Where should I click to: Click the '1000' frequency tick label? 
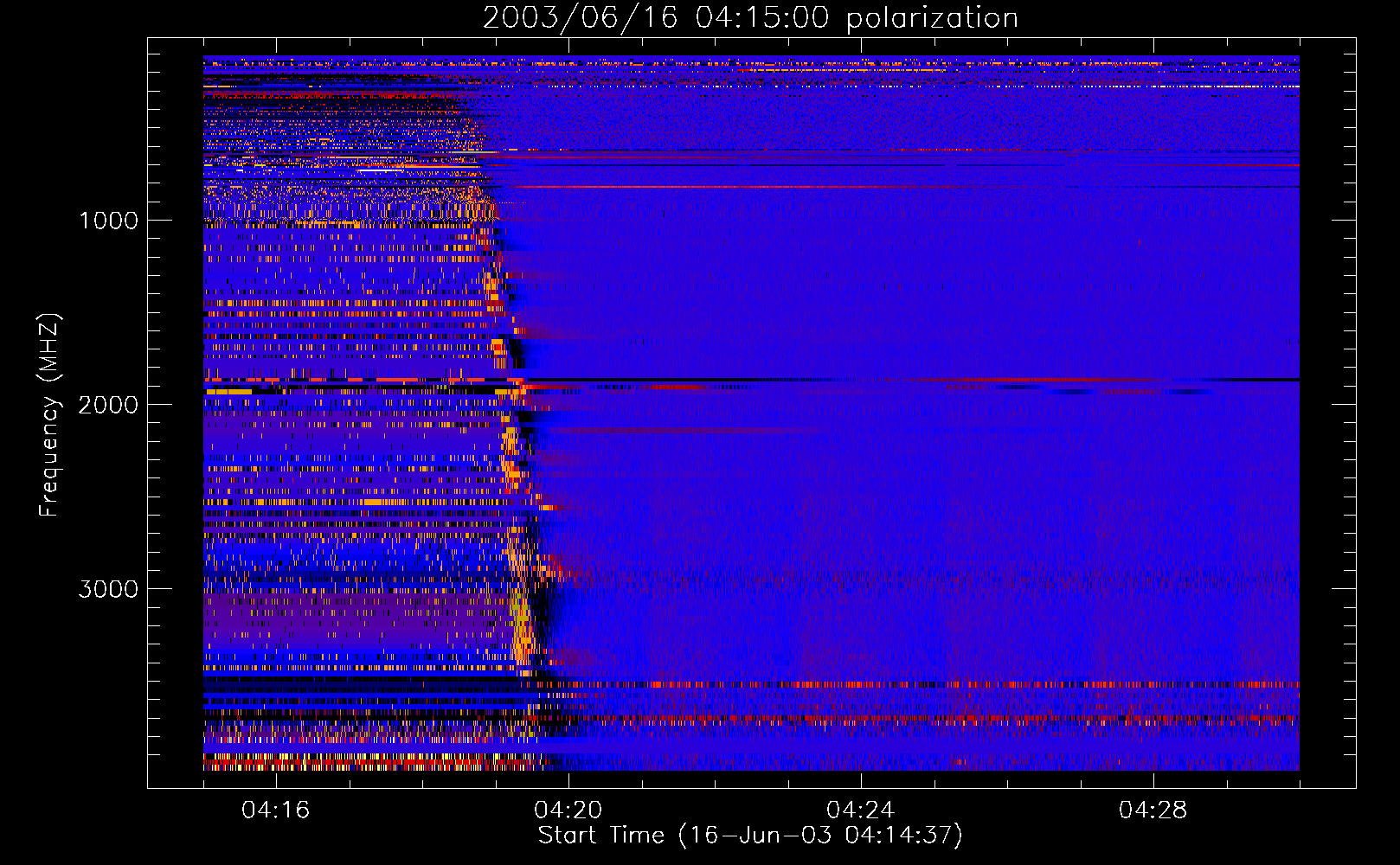tap(108, 221)
